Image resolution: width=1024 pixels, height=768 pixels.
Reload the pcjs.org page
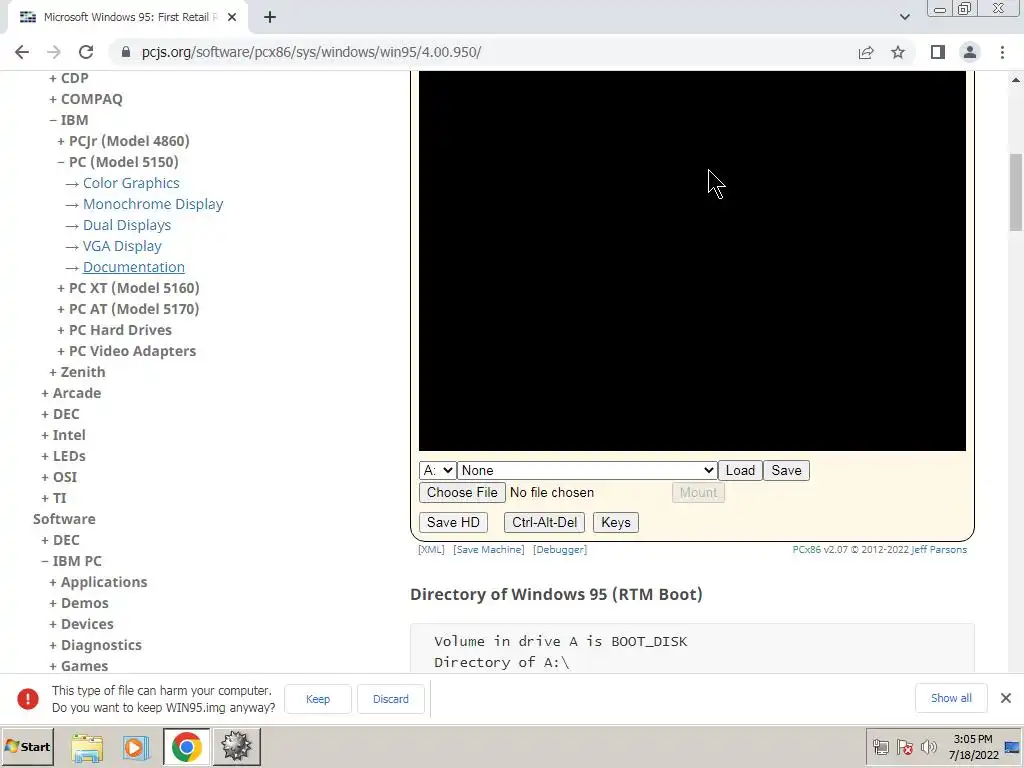pyautogui.click(x=86, y=52)
